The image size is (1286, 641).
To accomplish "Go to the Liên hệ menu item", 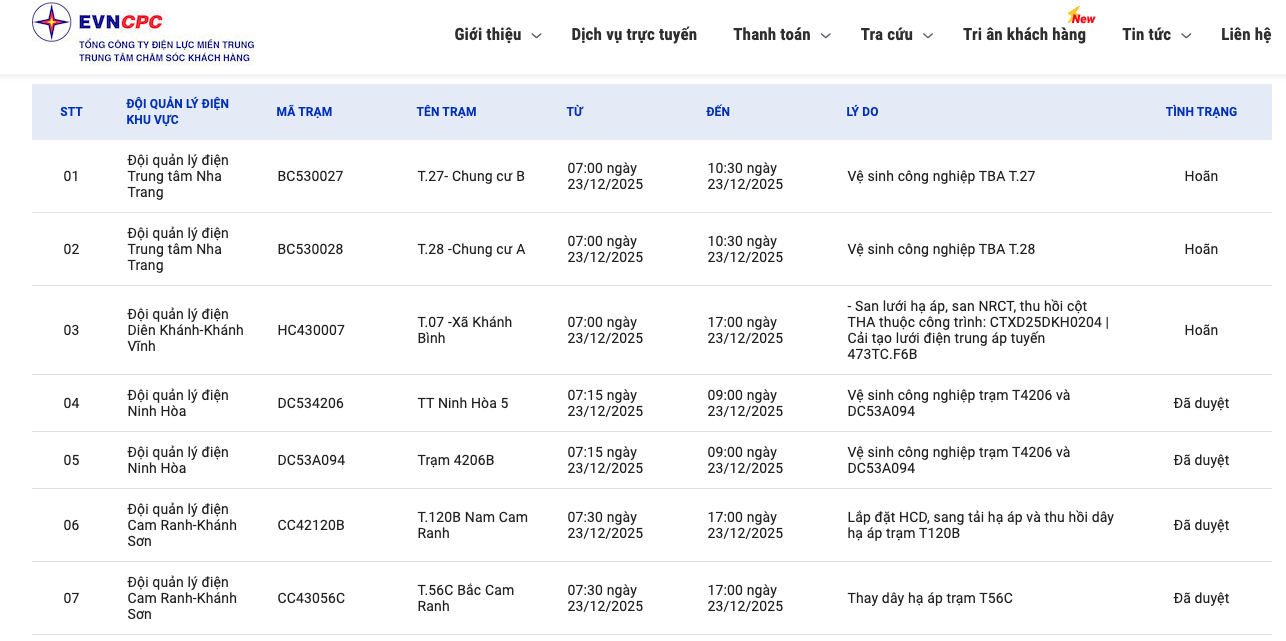I will (x=1245, y=35).
